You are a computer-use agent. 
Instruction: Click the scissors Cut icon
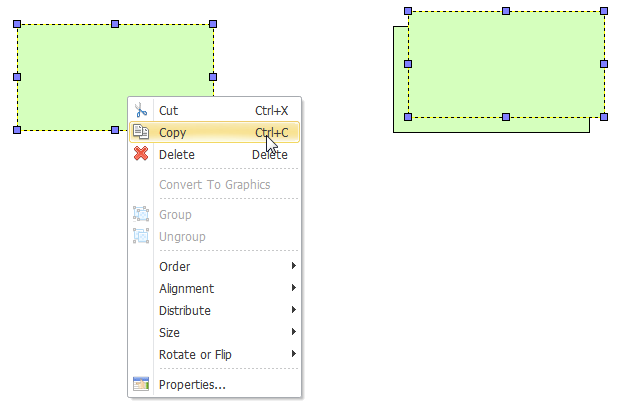141,110
